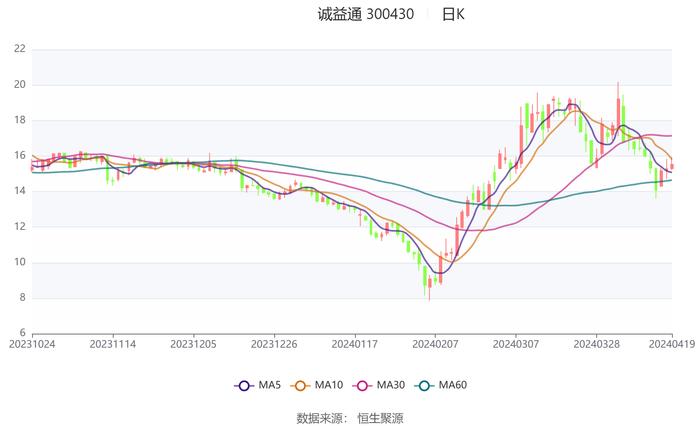The height and width of the screenshot is (426, 700).
Task: Click y-axis value 10
Action: pos(20,262)
